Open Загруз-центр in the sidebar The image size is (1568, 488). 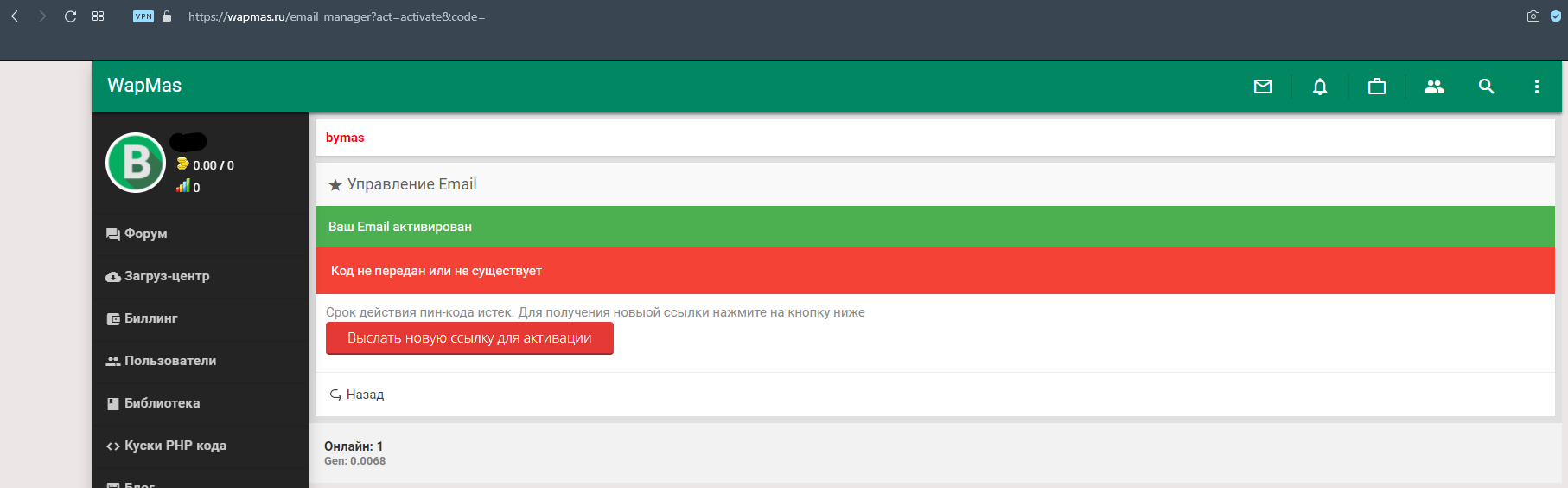coord(166,276)
